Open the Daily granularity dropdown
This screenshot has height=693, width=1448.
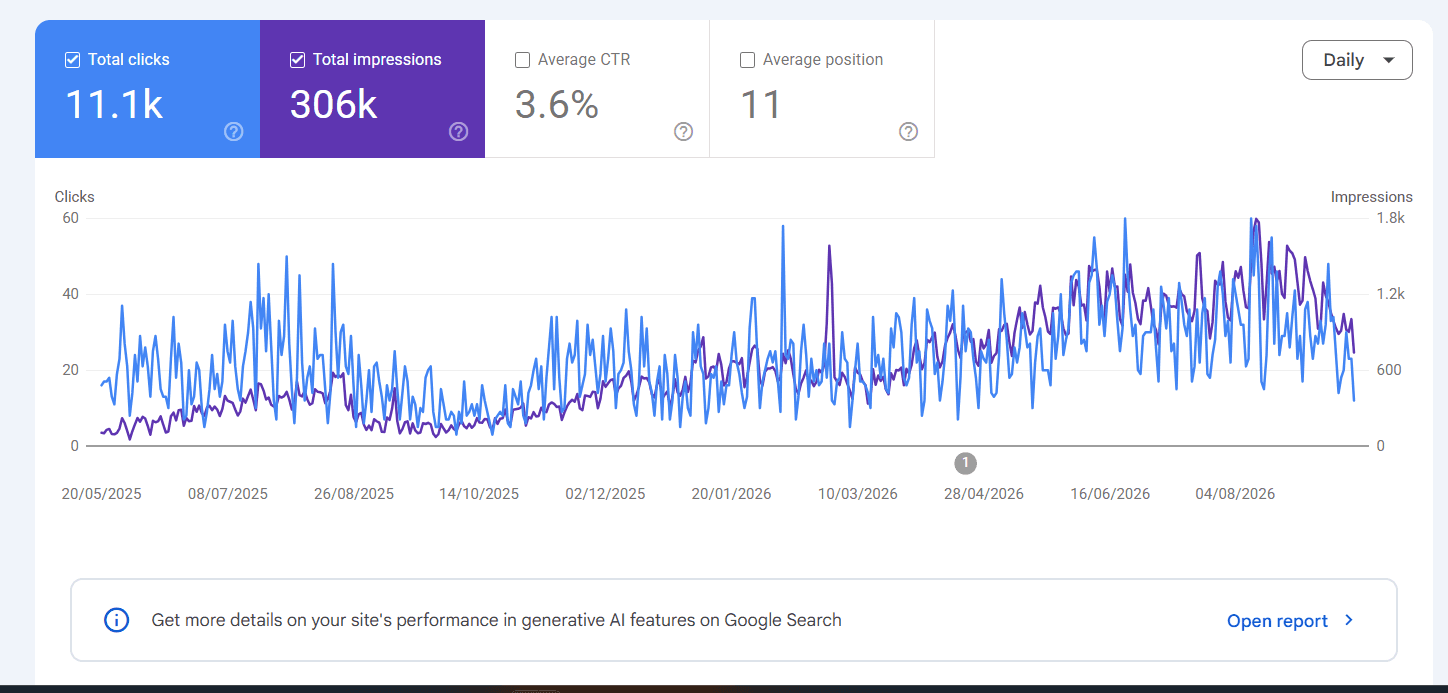point(1357,60)
